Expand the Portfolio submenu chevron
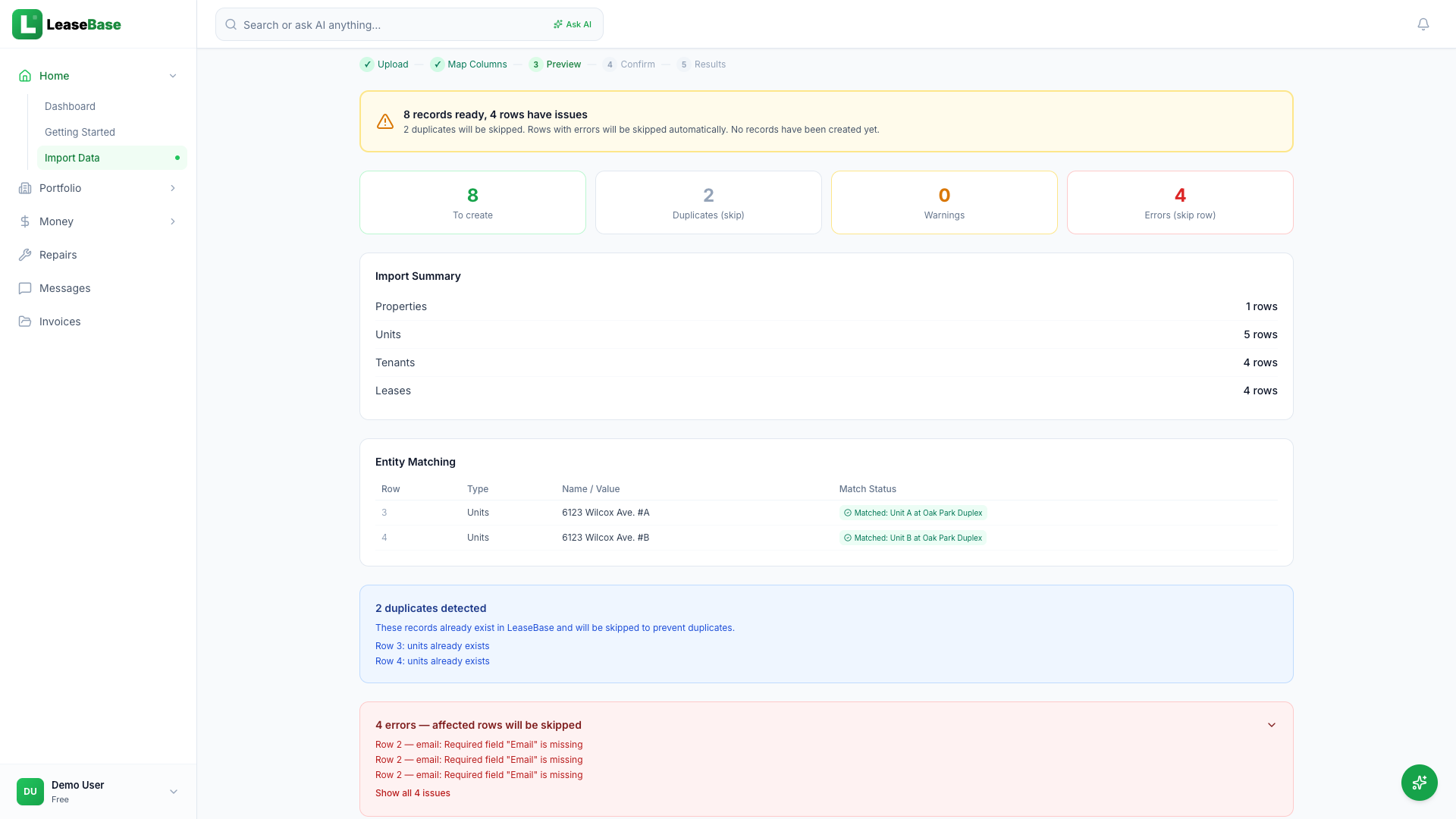The width and height of the screenshot is (1456, 819). [173, 188]
